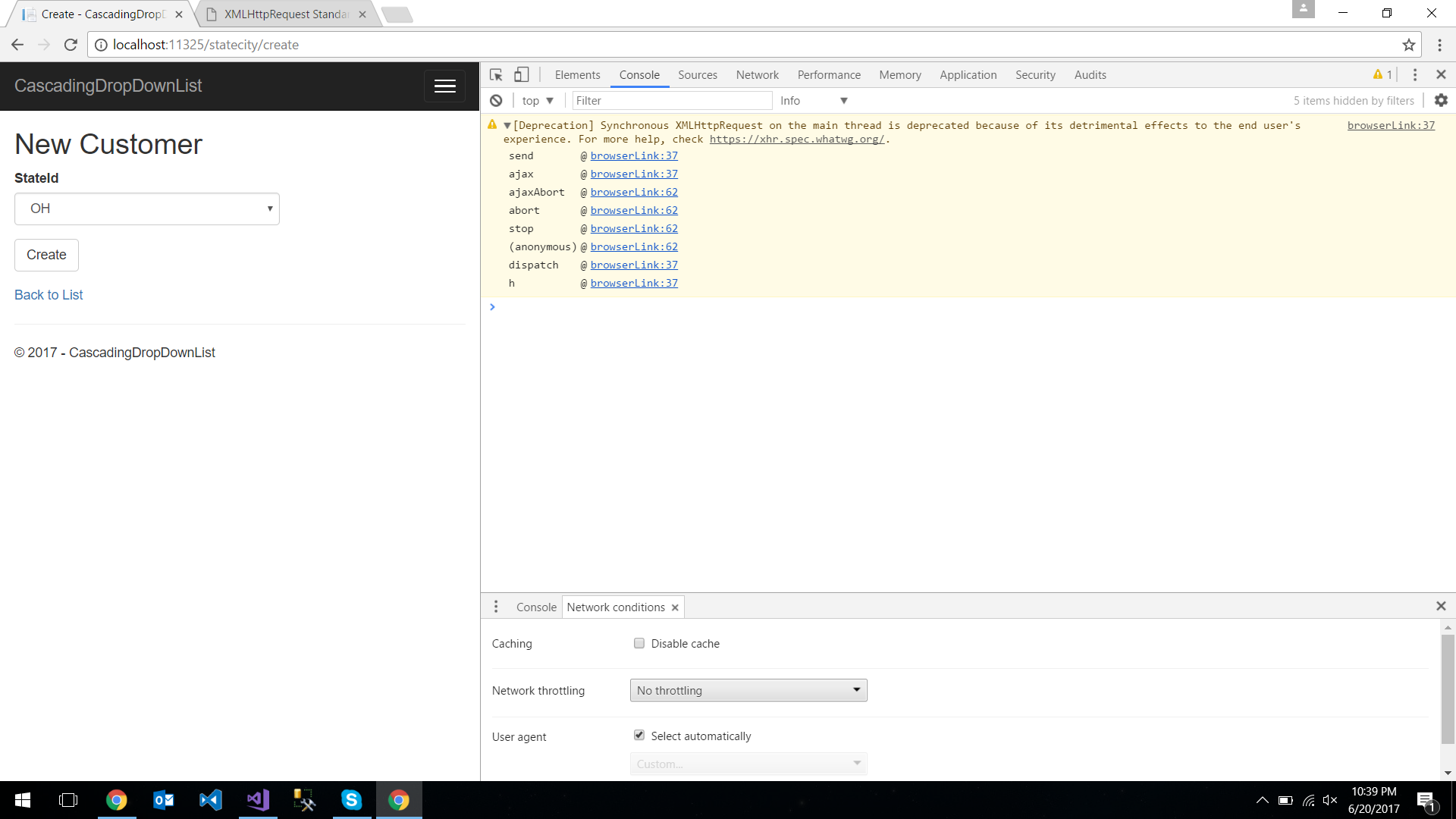Screen dimensions: 1456x819
Task: Open the StateId dropdown showing OH
Action: coord(147,209)
